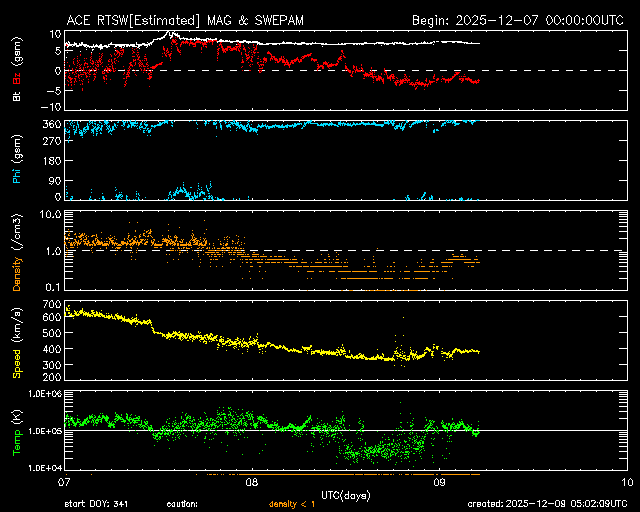Click the start DOY: 341 text

[96, 504]
